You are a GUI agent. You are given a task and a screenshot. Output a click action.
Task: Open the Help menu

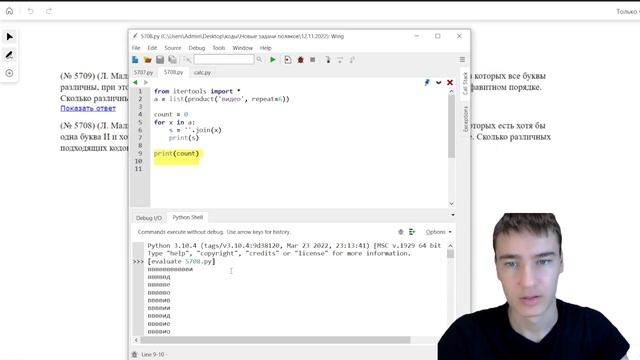265,48
